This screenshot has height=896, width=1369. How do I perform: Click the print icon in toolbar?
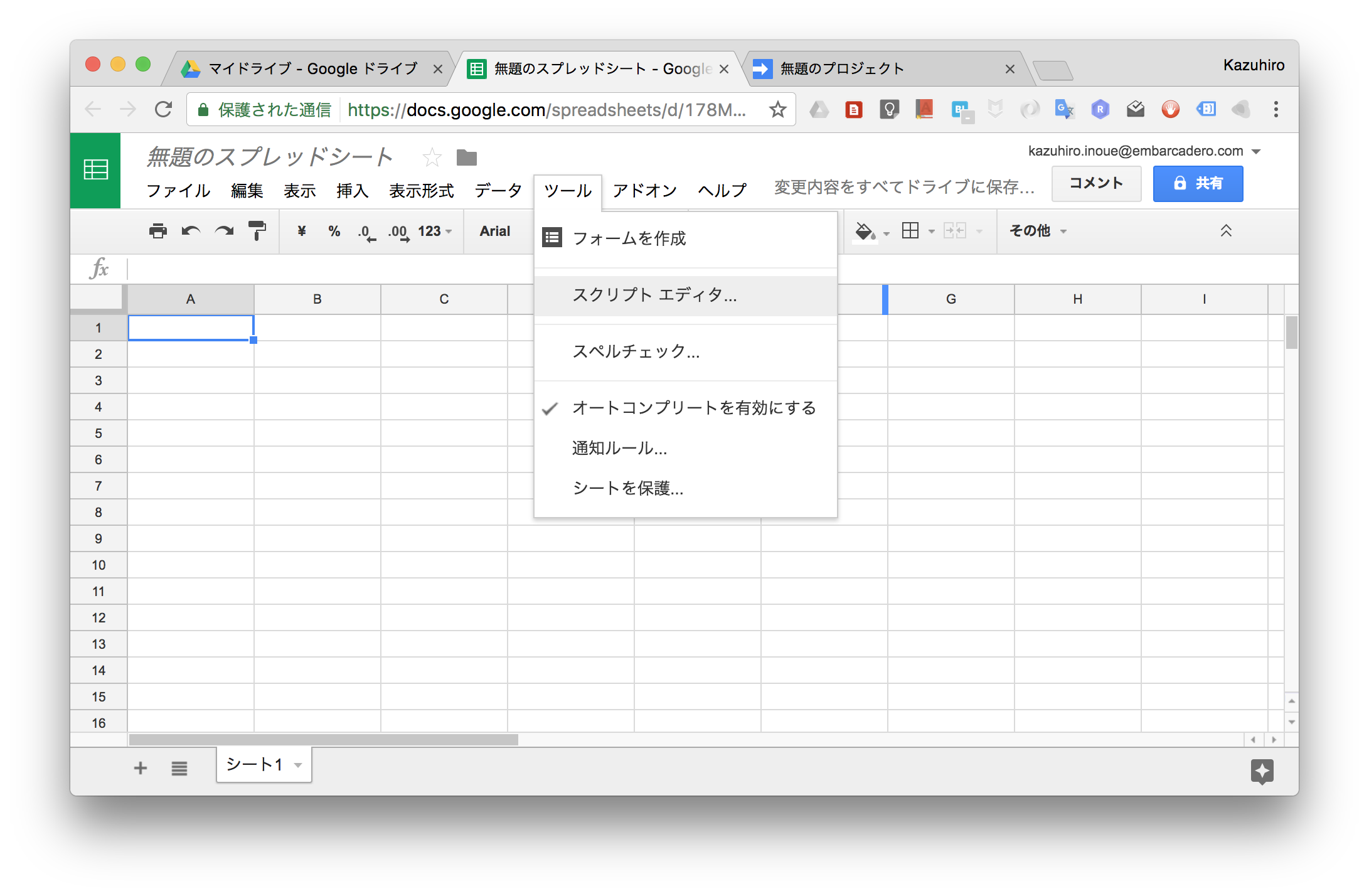pos(158,231)
